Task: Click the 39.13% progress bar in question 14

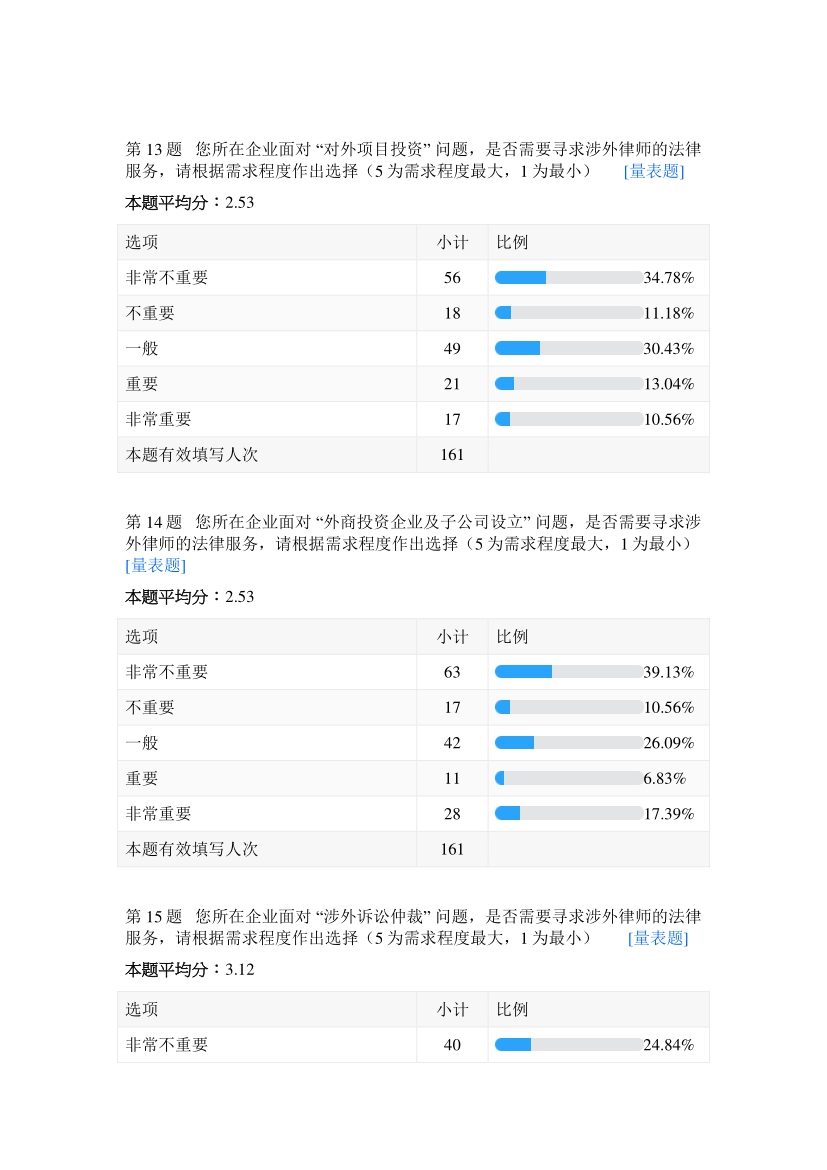Action: (568, 672)
